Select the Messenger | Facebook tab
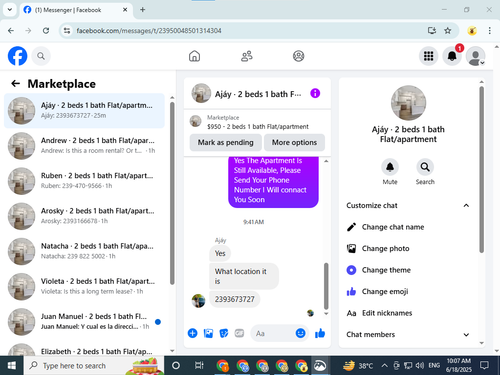Image resolution: width=500 pixels, height=375 pixels. 76,10
